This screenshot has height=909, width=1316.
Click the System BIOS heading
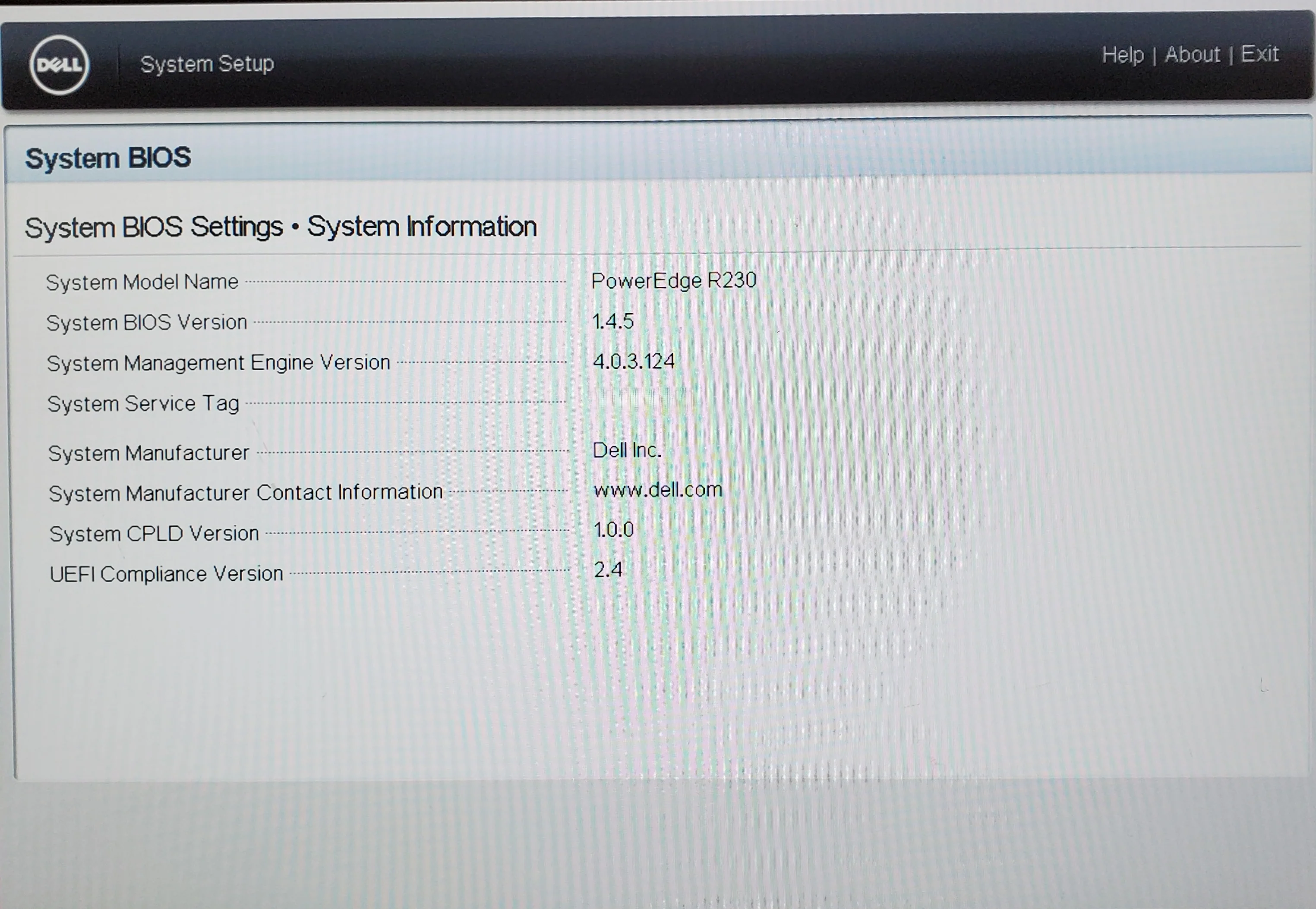click(x=107, y=158)
